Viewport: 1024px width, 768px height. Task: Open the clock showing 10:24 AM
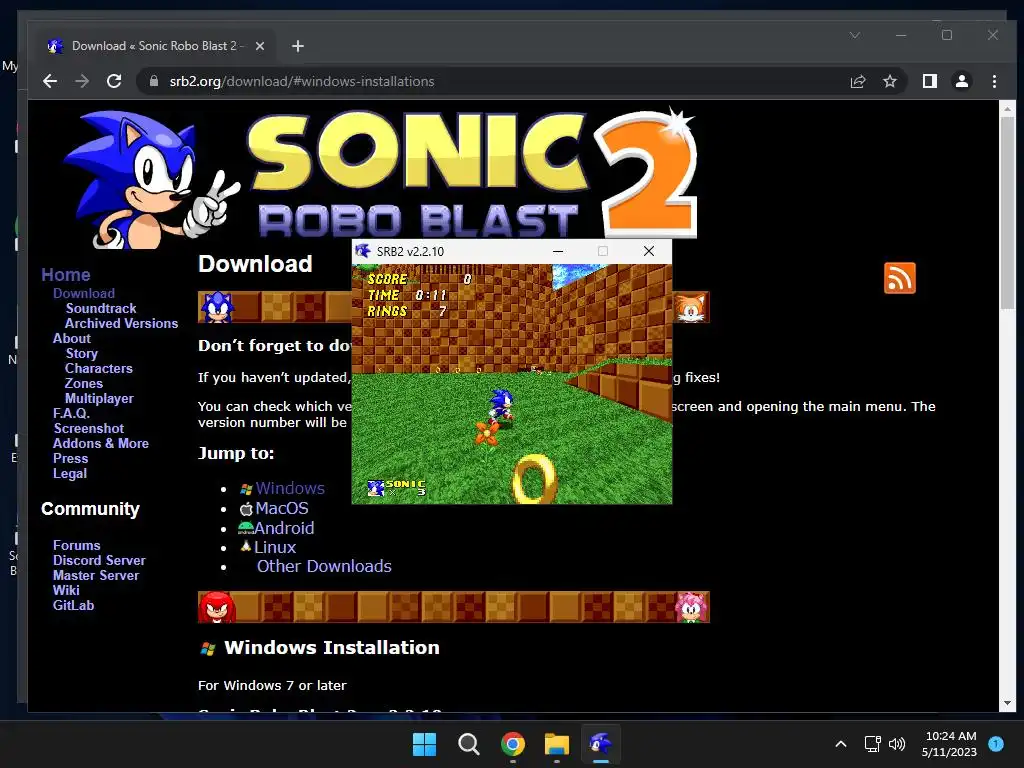[950, 744]
